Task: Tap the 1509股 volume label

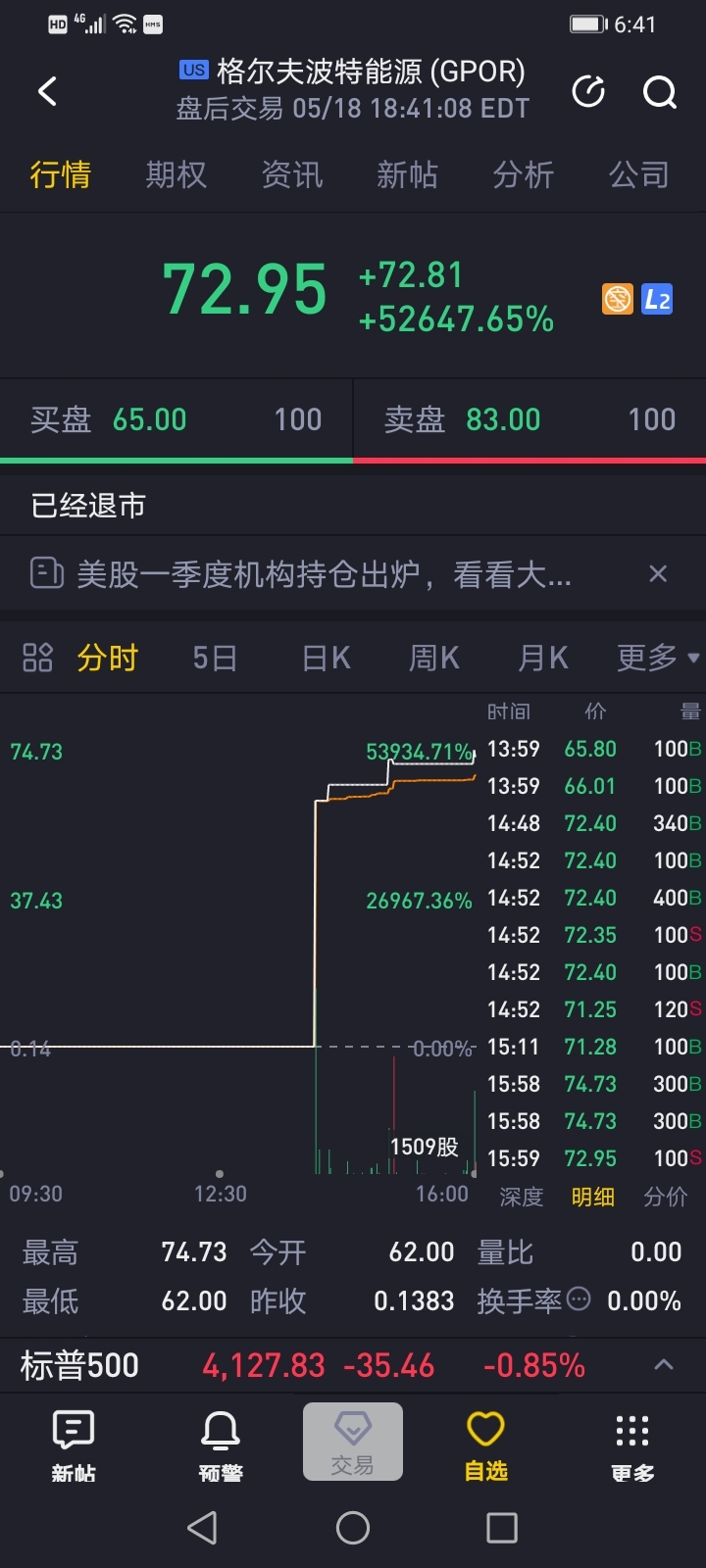Action: point(424,1147)
